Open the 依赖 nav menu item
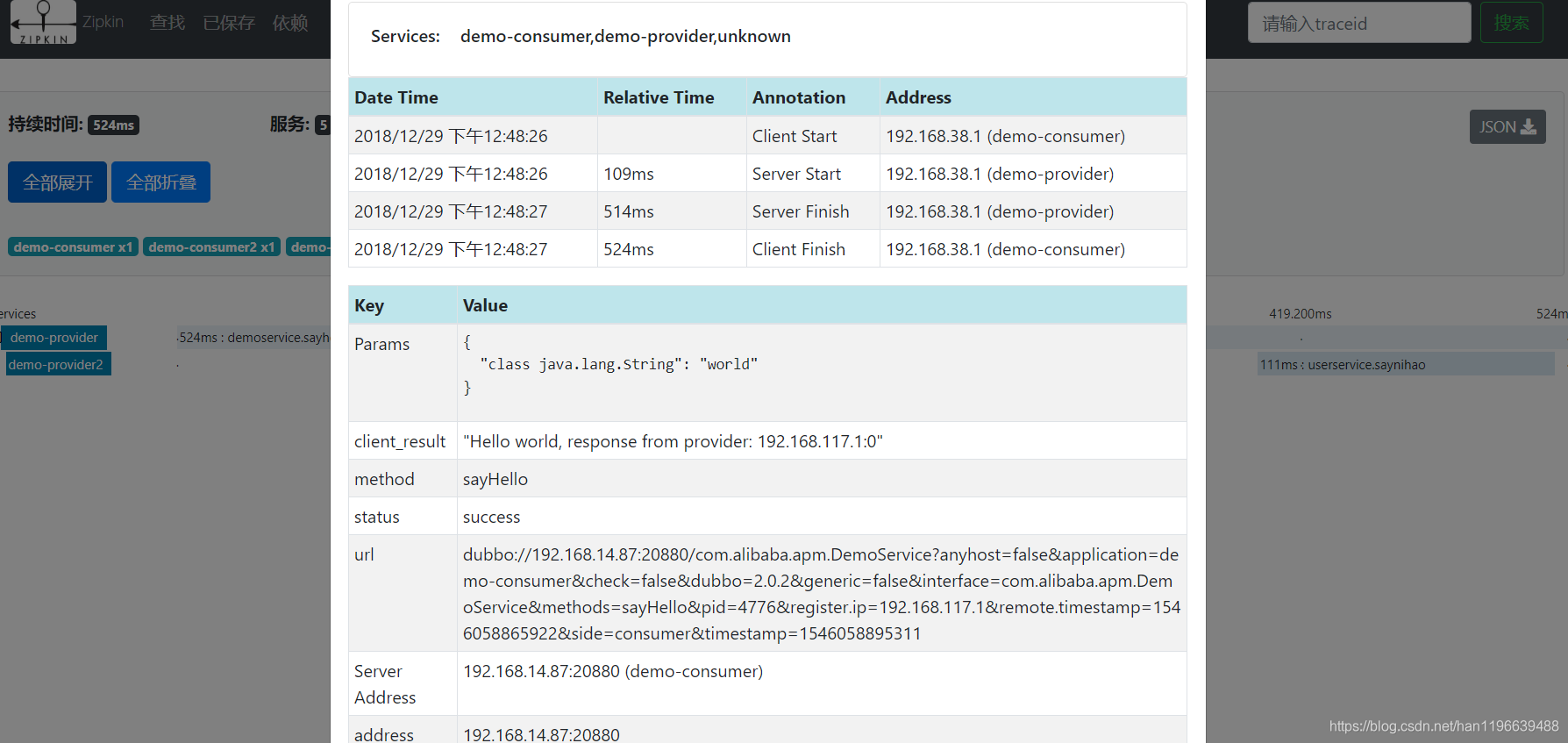 290,23
